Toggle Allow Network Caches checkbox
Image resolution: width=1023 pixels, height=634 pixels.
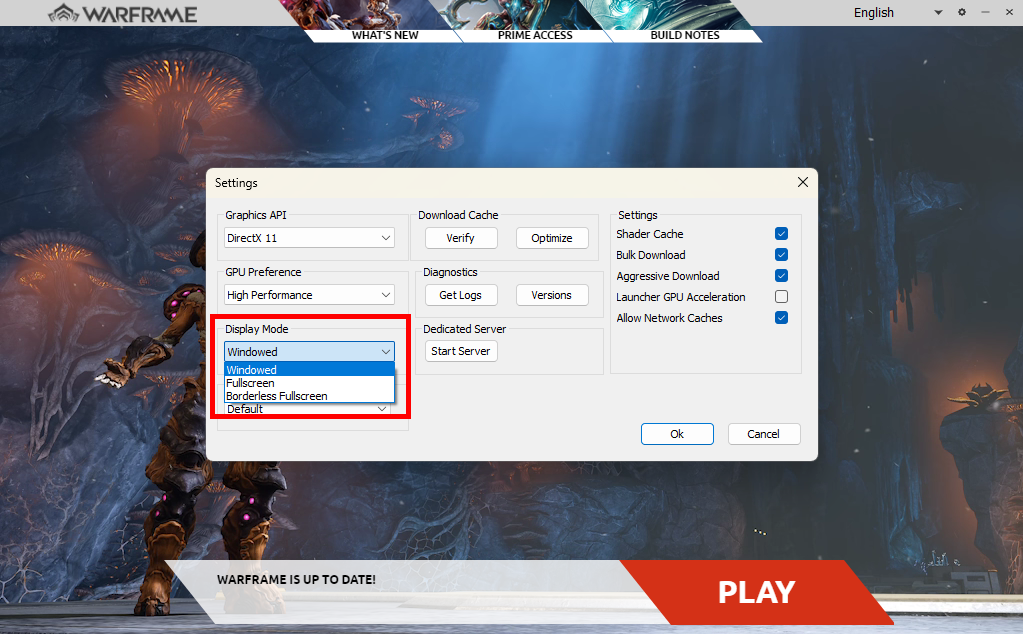(x=781, y=318)
